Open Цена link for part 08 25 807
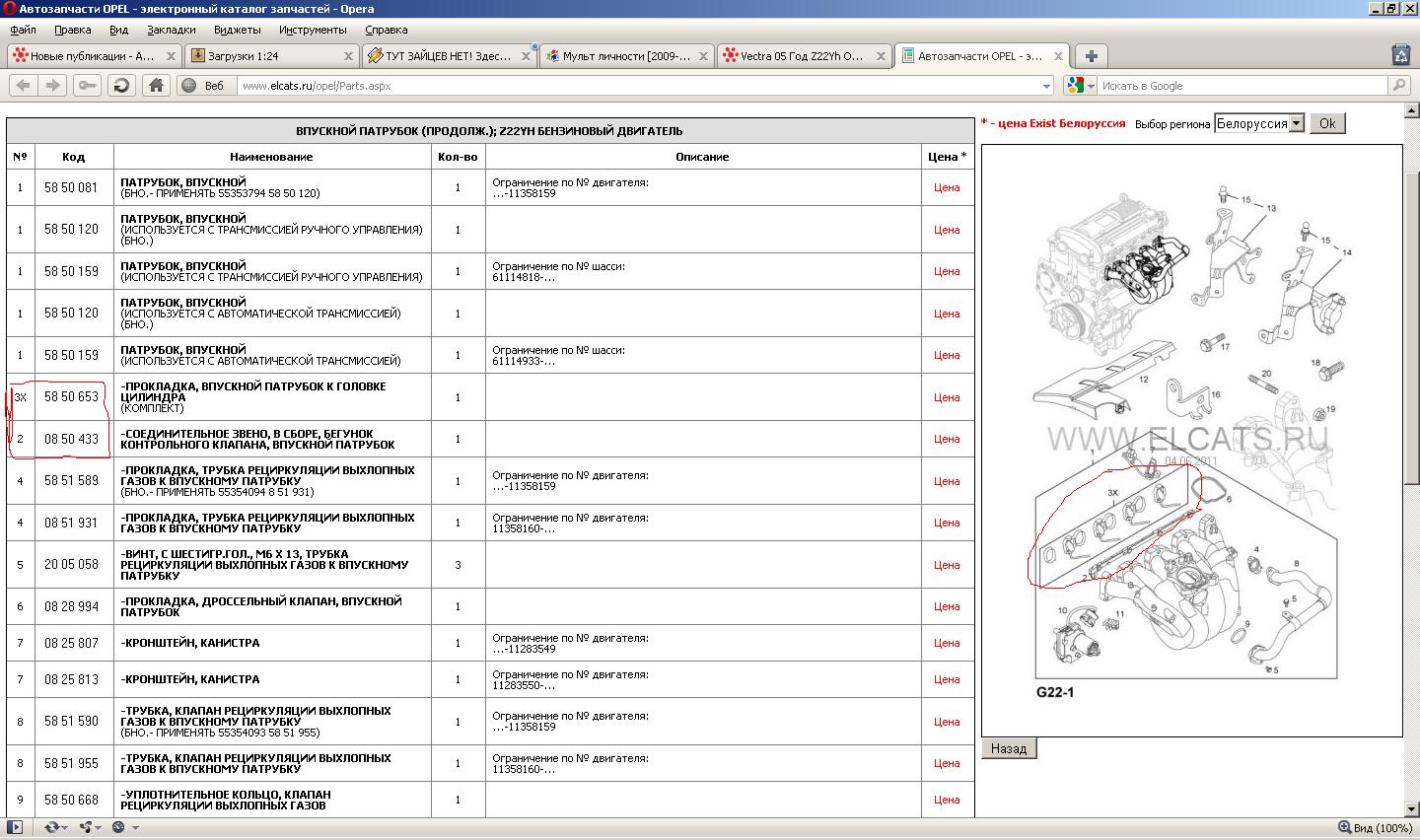The width and height of the screenshot is (1420, 840). (x=947, y=643)
